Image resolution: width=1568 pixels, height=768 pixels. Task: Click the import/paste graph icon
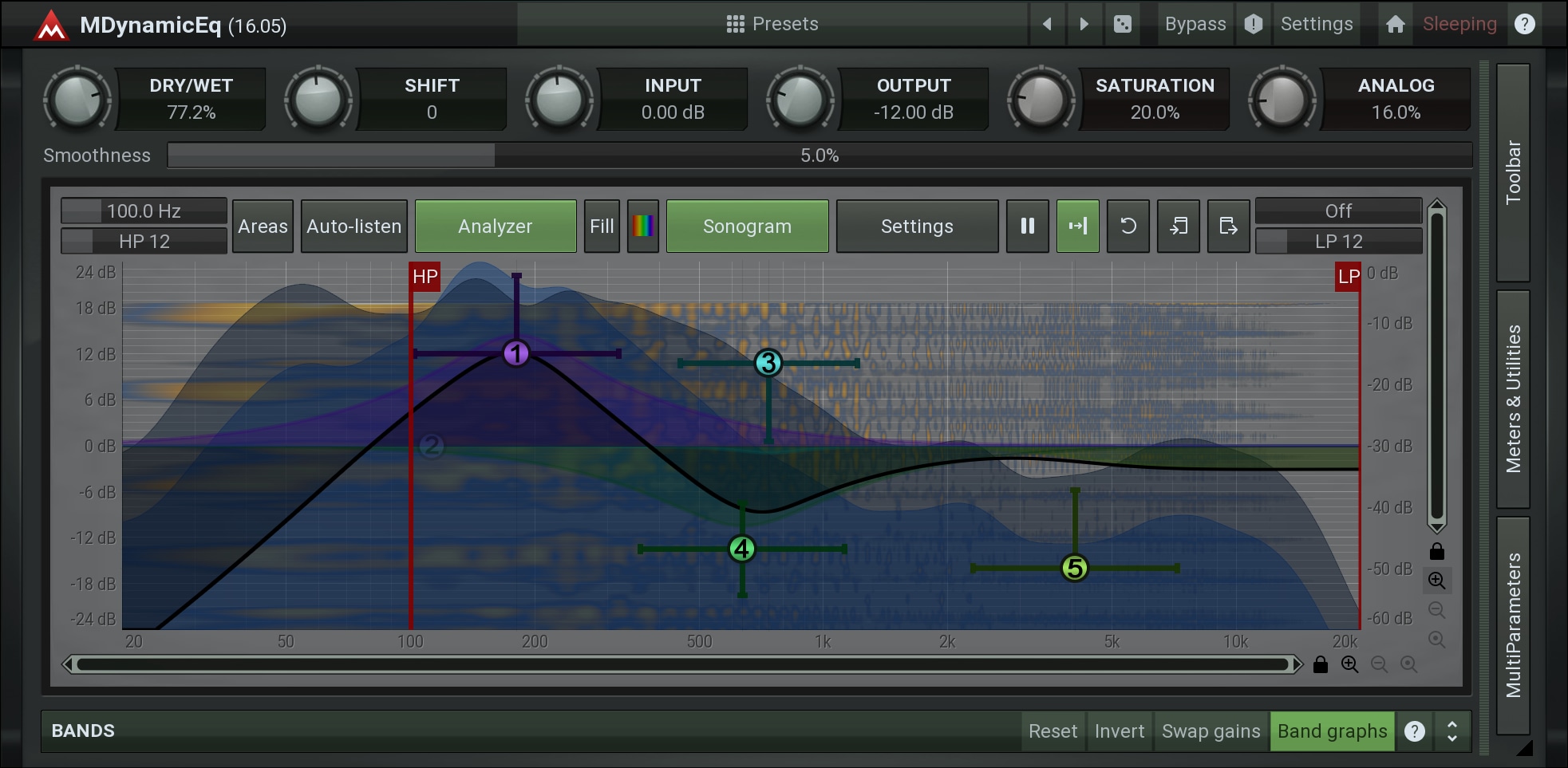1179,226
